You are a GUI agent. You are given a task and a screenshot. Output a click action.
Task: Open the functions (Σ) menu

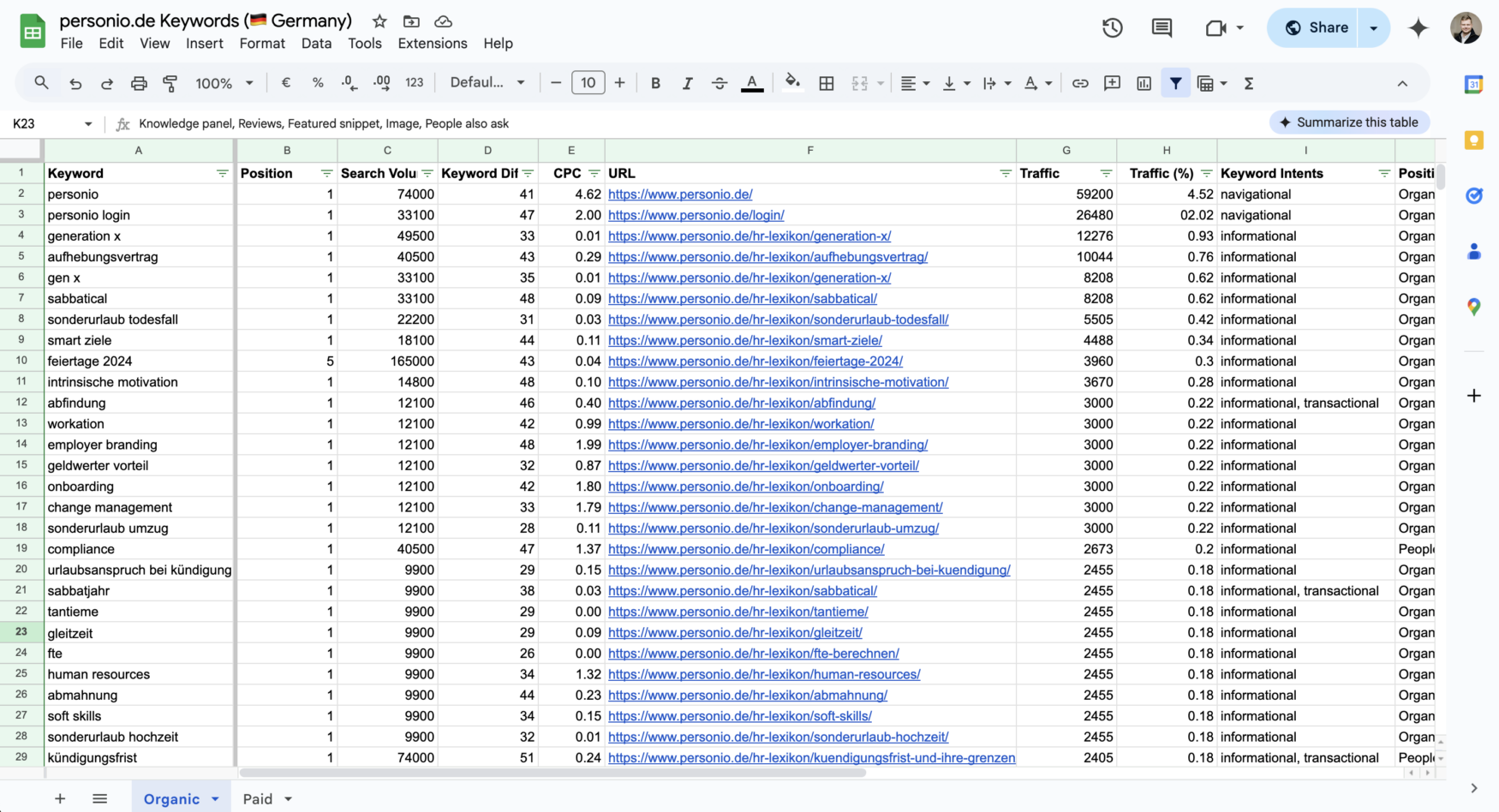pyautogui.click(x=1249, y=83)
